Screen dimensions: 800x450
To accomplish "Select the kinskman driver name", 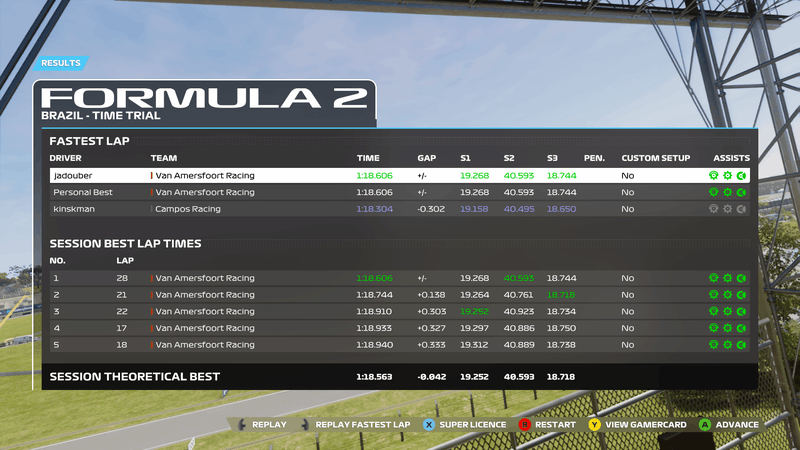I will tap(74, 209).
